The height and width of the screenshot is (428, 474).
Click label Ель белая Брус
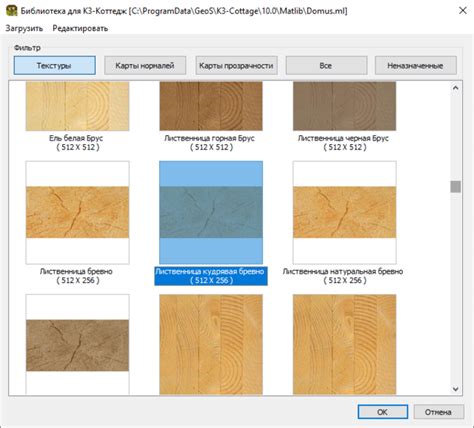pyautogui.click(x=76, y=138)
